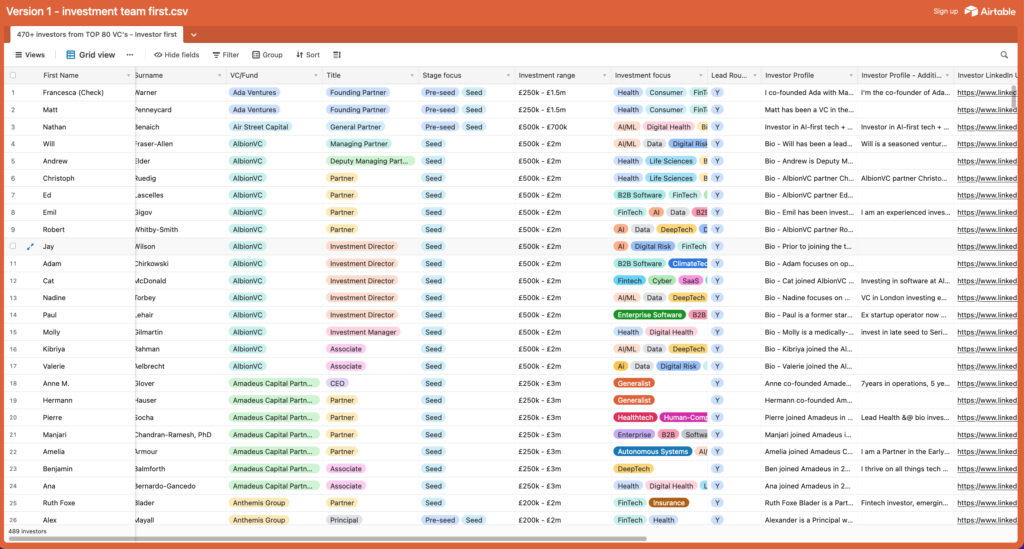
Task: Click the Hide fields eye icon
Action: (x=158, y=55)
